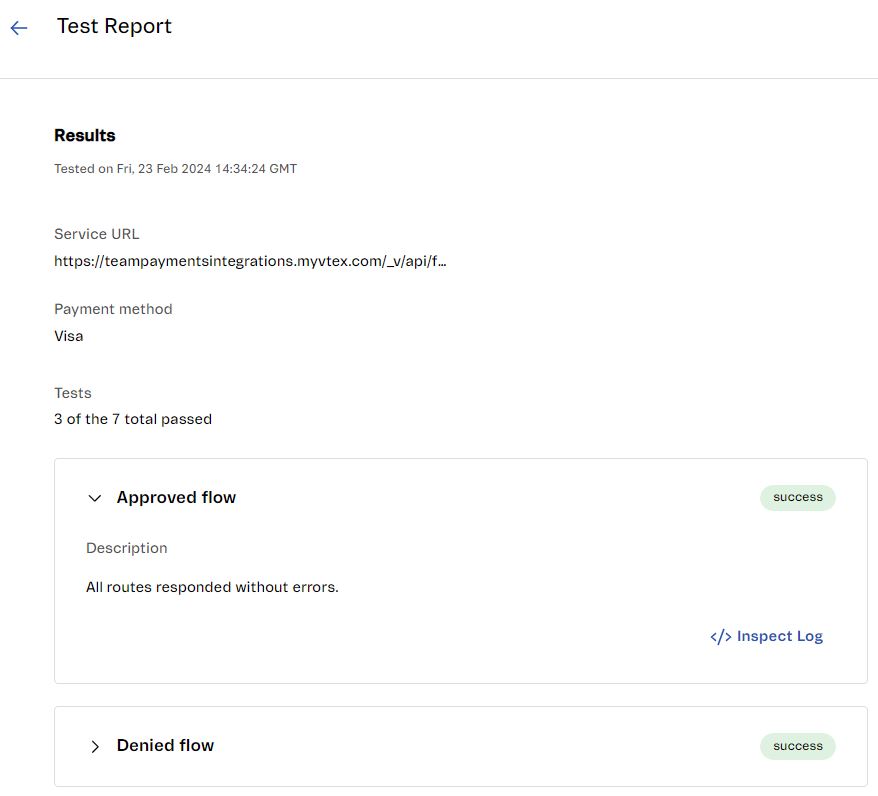Image resolution: width=878 pixels, height=796 pixels.
Task: Click the '3 of the 7 total passed' text
Action: tap(132, 419)
